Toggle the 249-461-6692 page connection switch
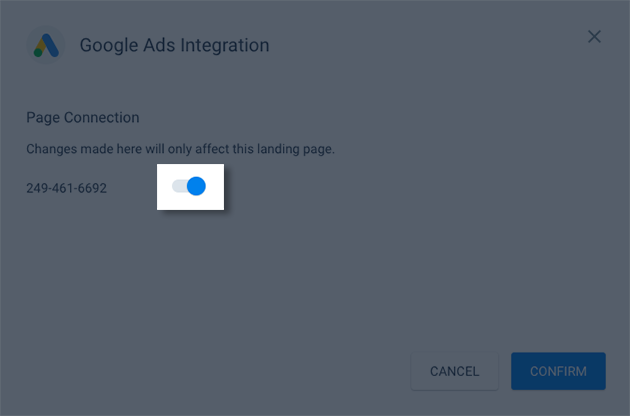This screenshot has height=416, width=630. (189, 186)
